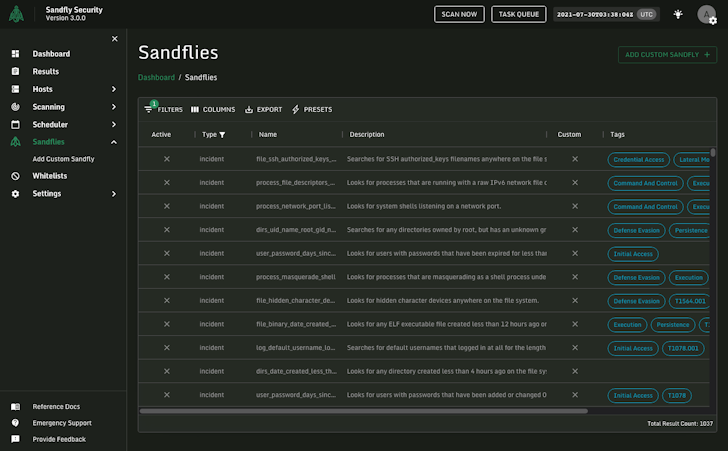The width and height of the screenshot is (728, 451).
Task: Click the filter funnel icon on Type column
Action: pos(222,135)
